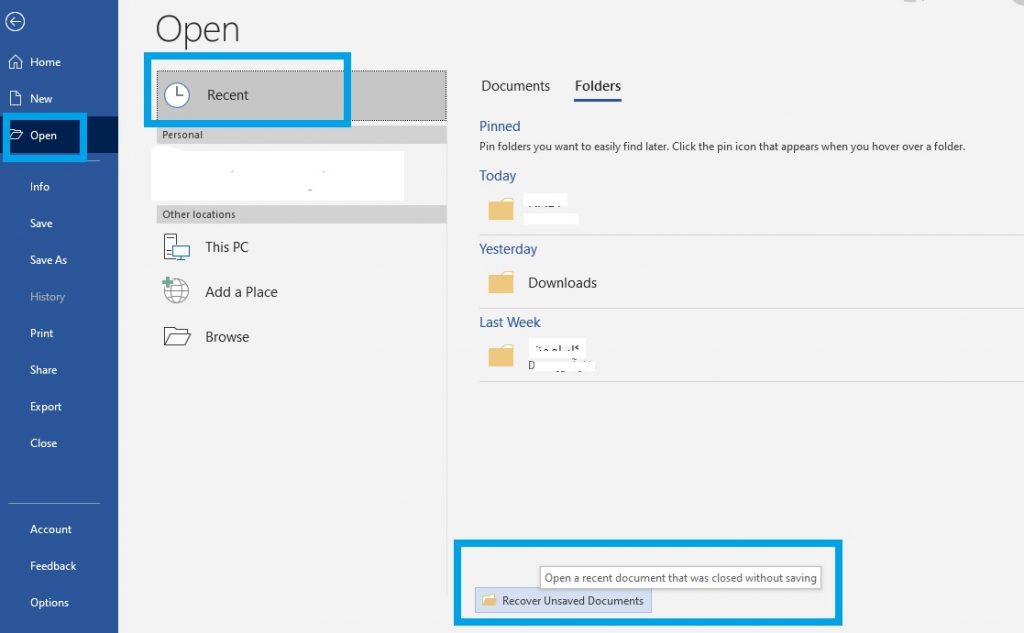Select History in the sidebar
1024x633 pixels.
(x=47, y=297)
